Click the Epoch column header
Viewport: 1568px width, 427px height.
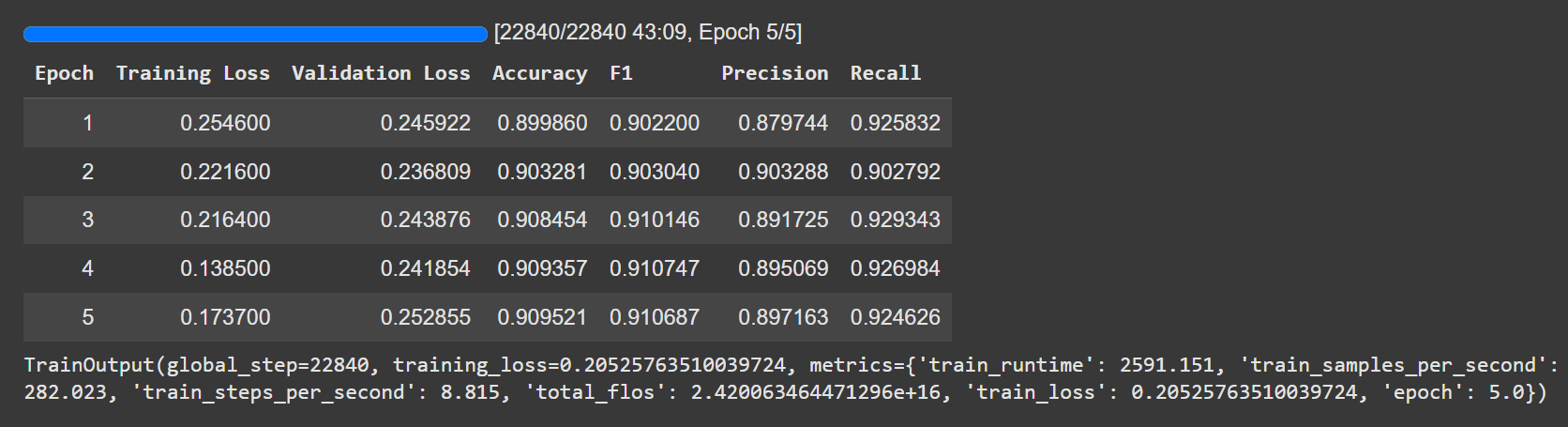pyautogui.click(x=64, y=73)
